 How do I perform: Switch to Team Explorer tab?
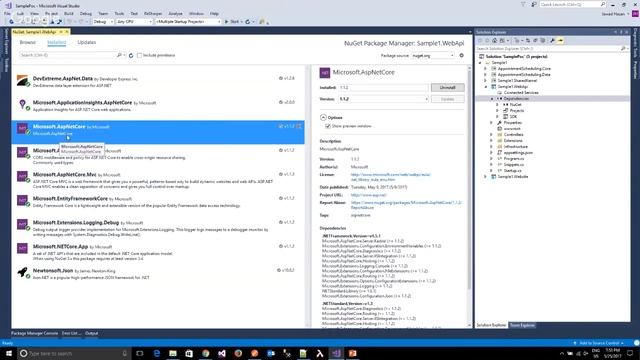[522, 325]
